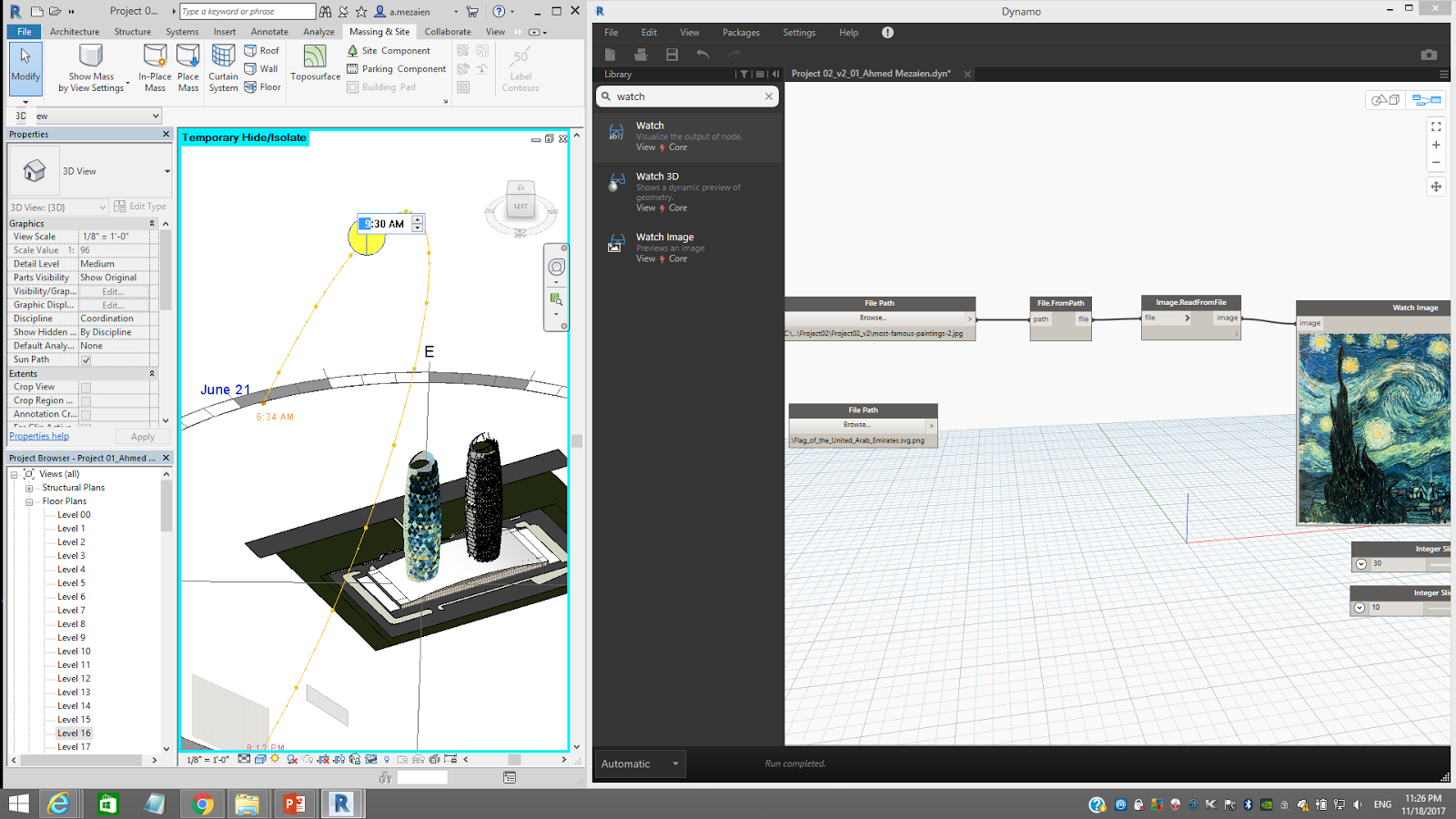Collapse Floor Plans in the Project Browser

click(30, 500)
